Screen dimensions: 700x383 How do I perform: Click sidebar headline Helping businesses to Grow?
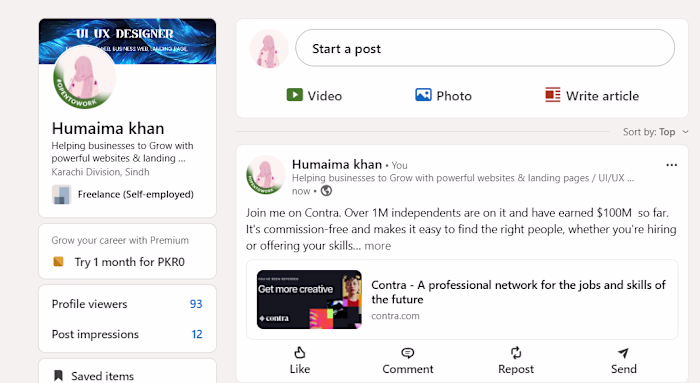click(122, 152)
